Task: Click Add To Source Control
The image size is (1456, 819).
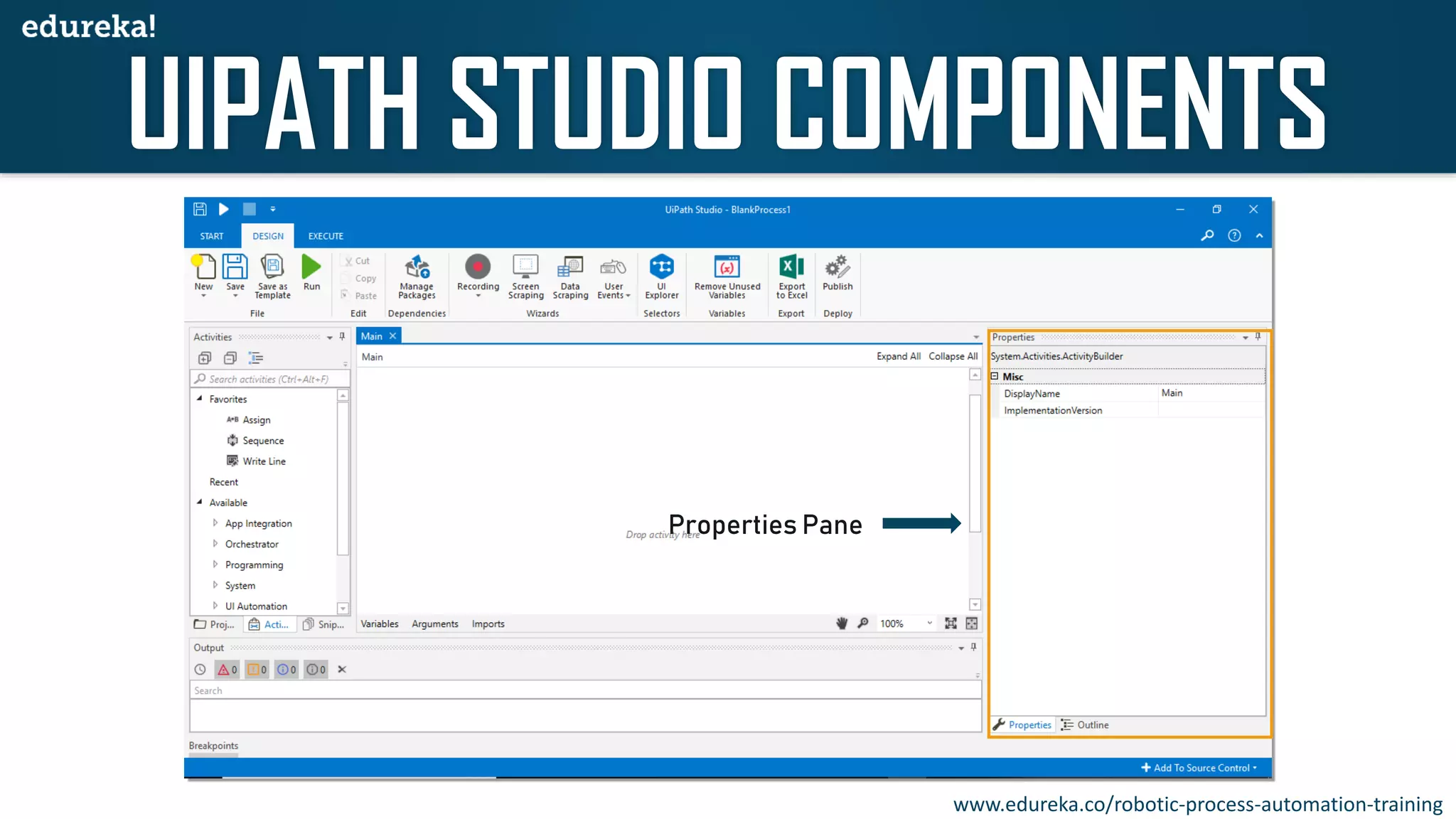Action: [x=1199, y=768]
